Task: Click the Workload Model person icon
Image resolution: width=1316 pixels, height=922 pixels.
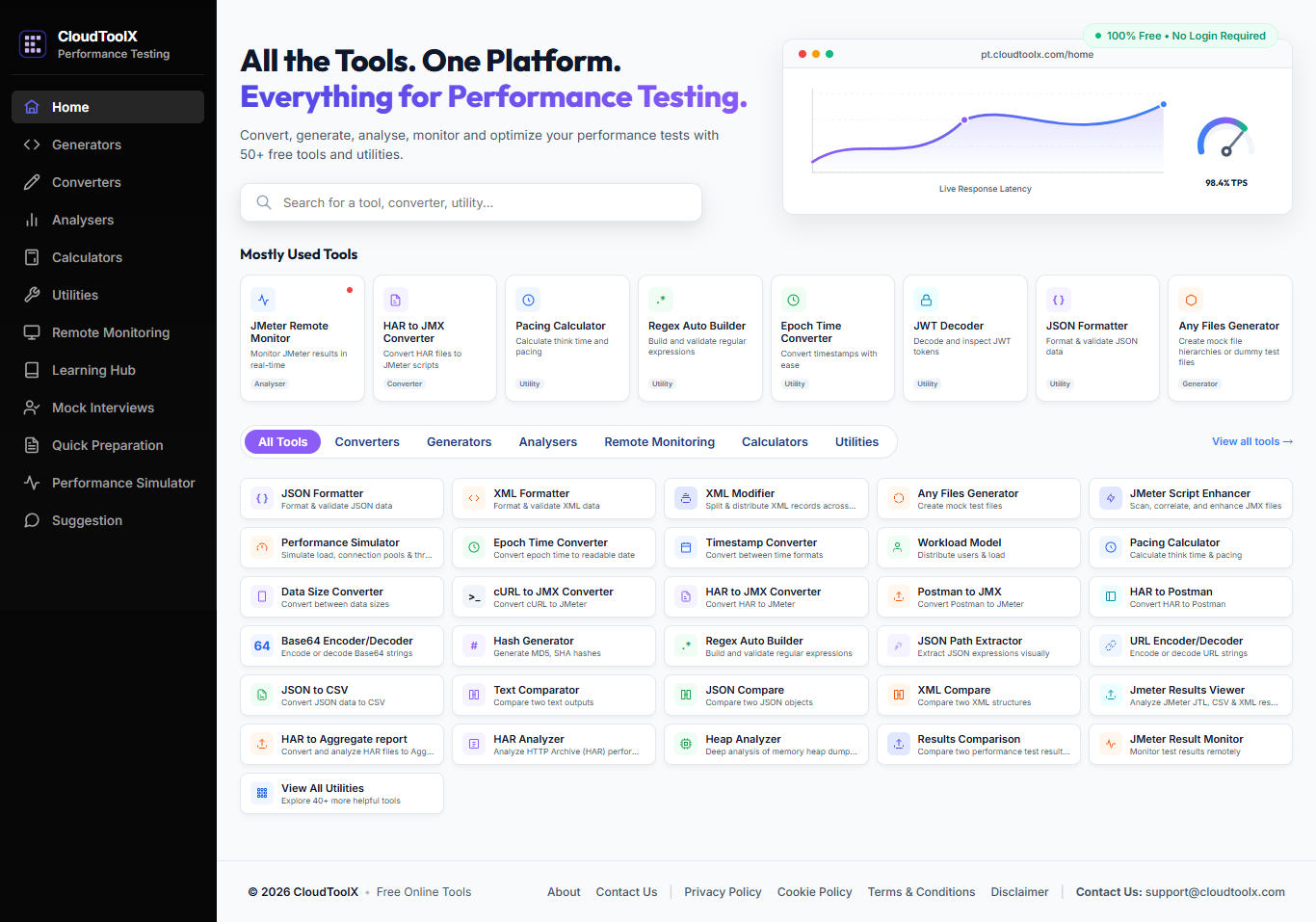Action: click(898, 547)
